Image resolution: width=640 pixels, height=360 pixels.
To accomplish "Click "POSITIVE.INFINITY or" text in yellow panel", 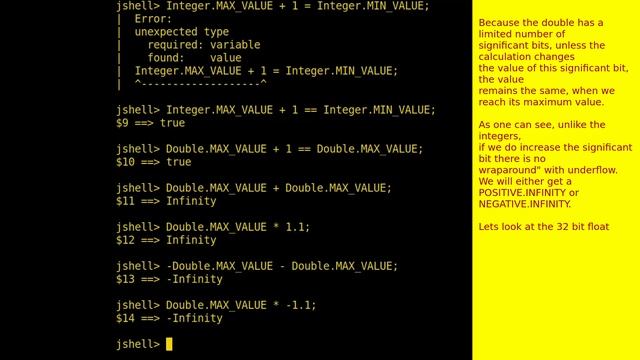I will (x=529, y=193).
